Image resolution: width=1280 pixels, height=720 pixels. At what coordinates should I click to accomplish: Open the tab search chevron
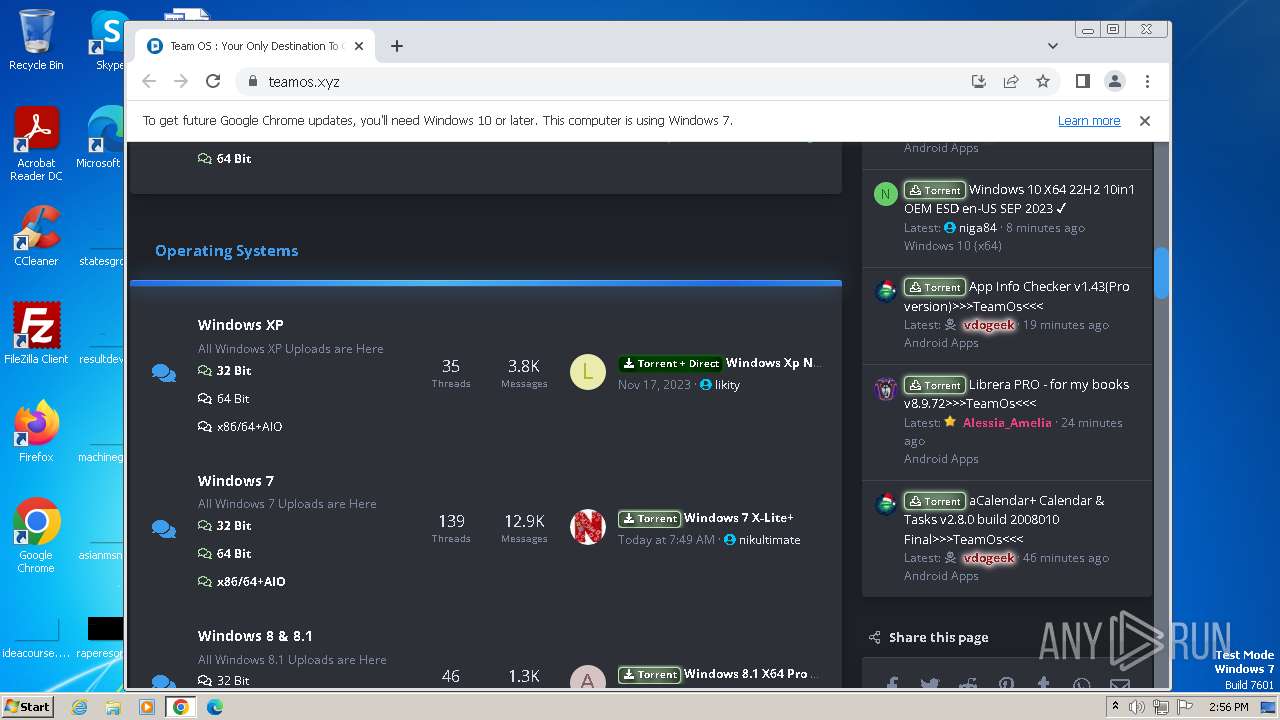point(1053,46)
